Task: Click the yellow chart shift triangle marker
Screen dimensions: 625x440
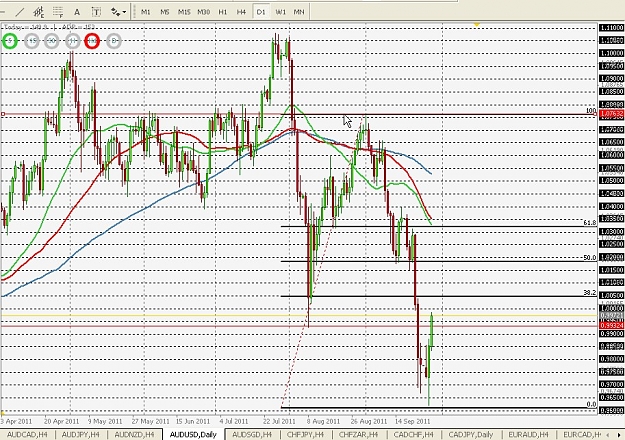Action: [476, 25]
